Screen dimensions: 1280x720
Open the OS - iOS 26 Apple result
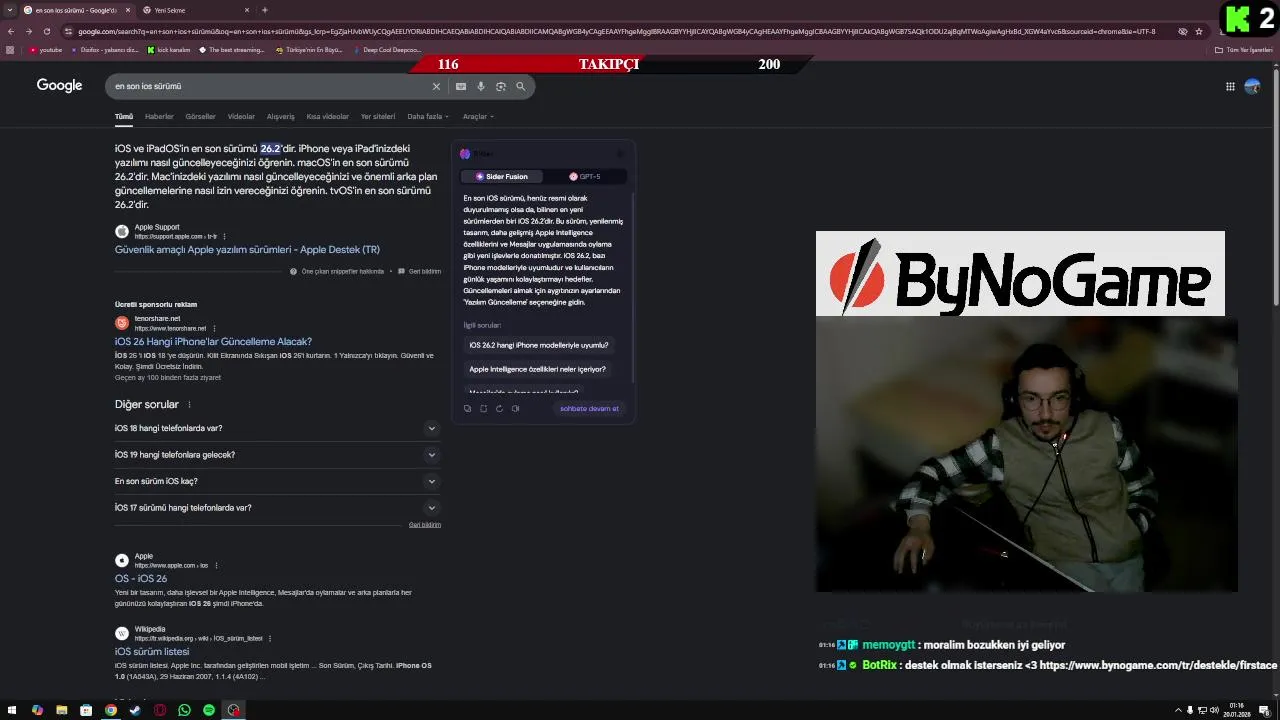pos(141,579)
